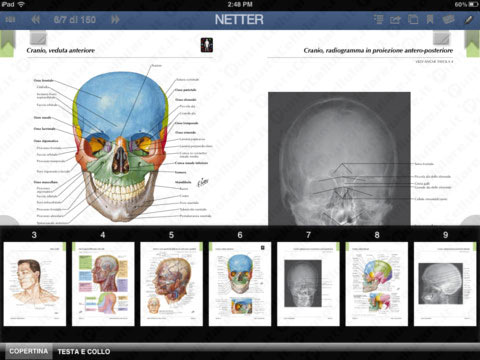Tap the antero-posterior skull radiograph image

[339, 159]
